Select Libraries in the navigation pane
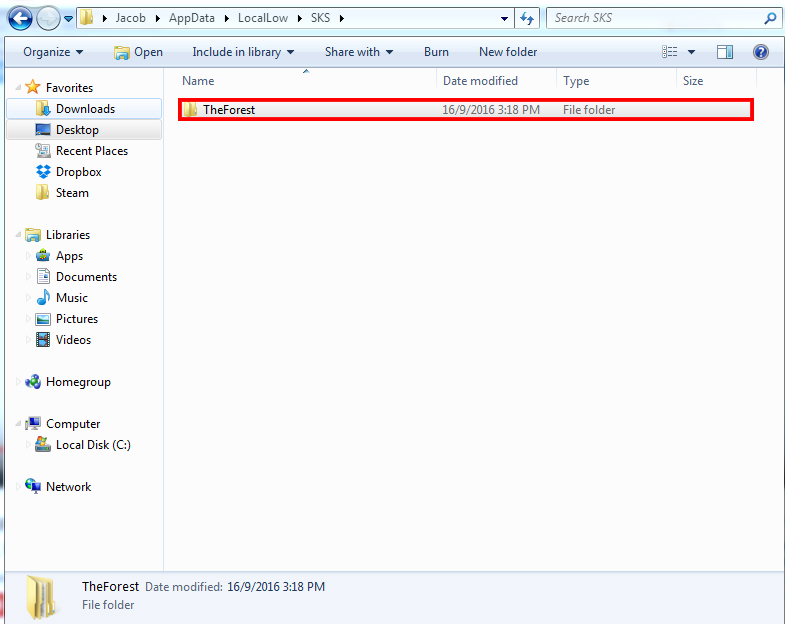This screenshot has height=624, width=785. point(68,235)
